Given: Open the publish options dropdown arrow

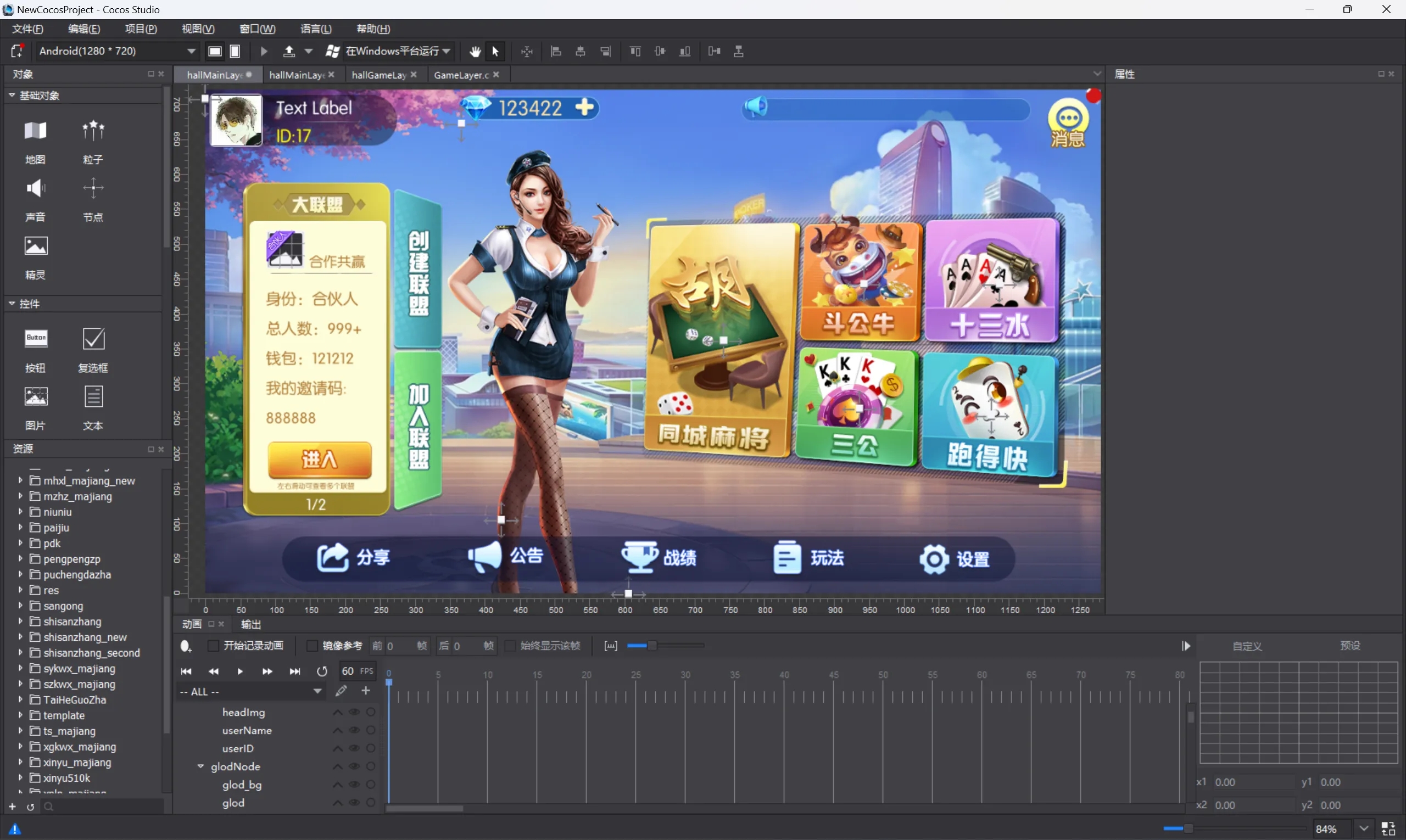Looking at the screenshot, I should coord(309,52).
